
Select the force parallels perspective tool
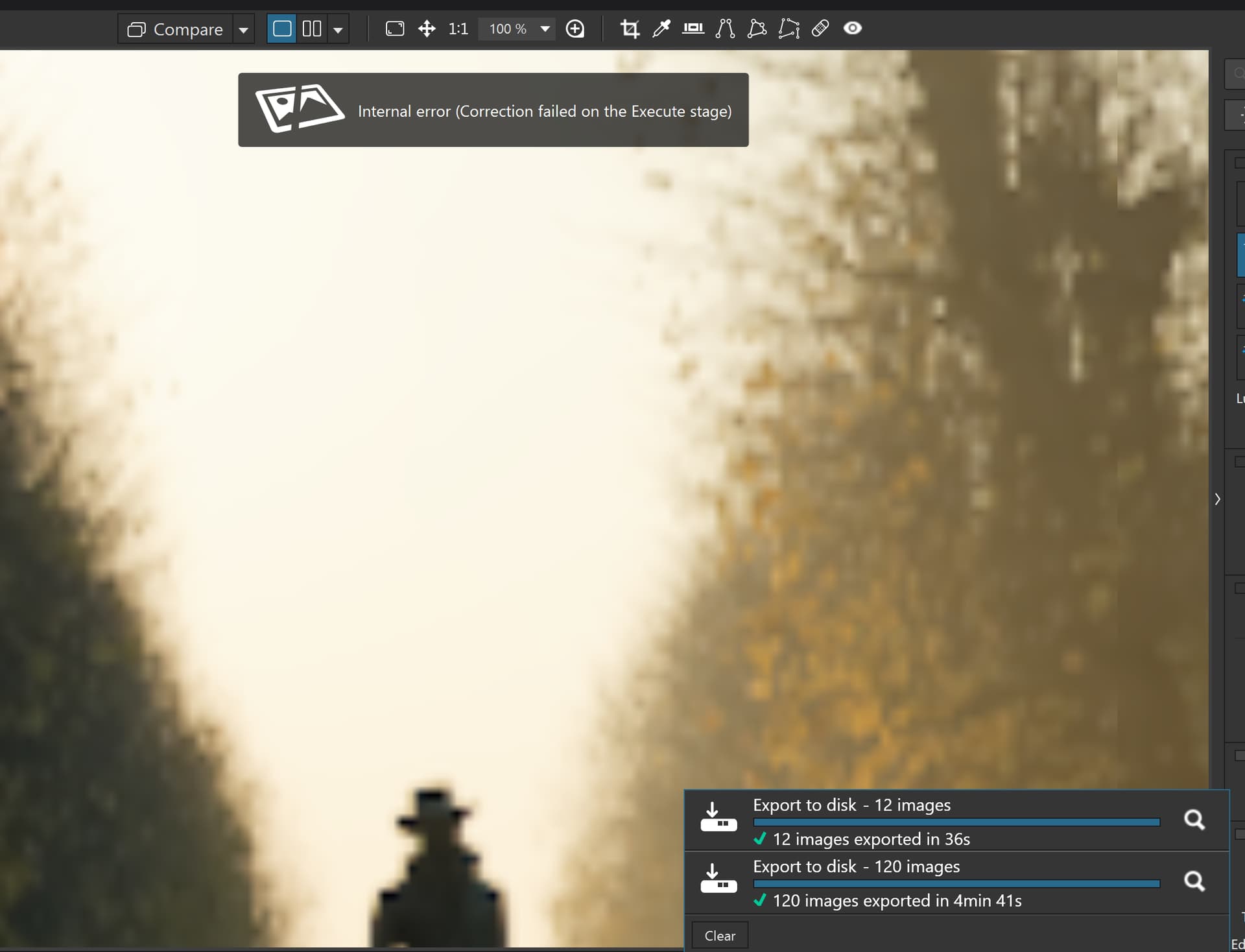[725, 29]
